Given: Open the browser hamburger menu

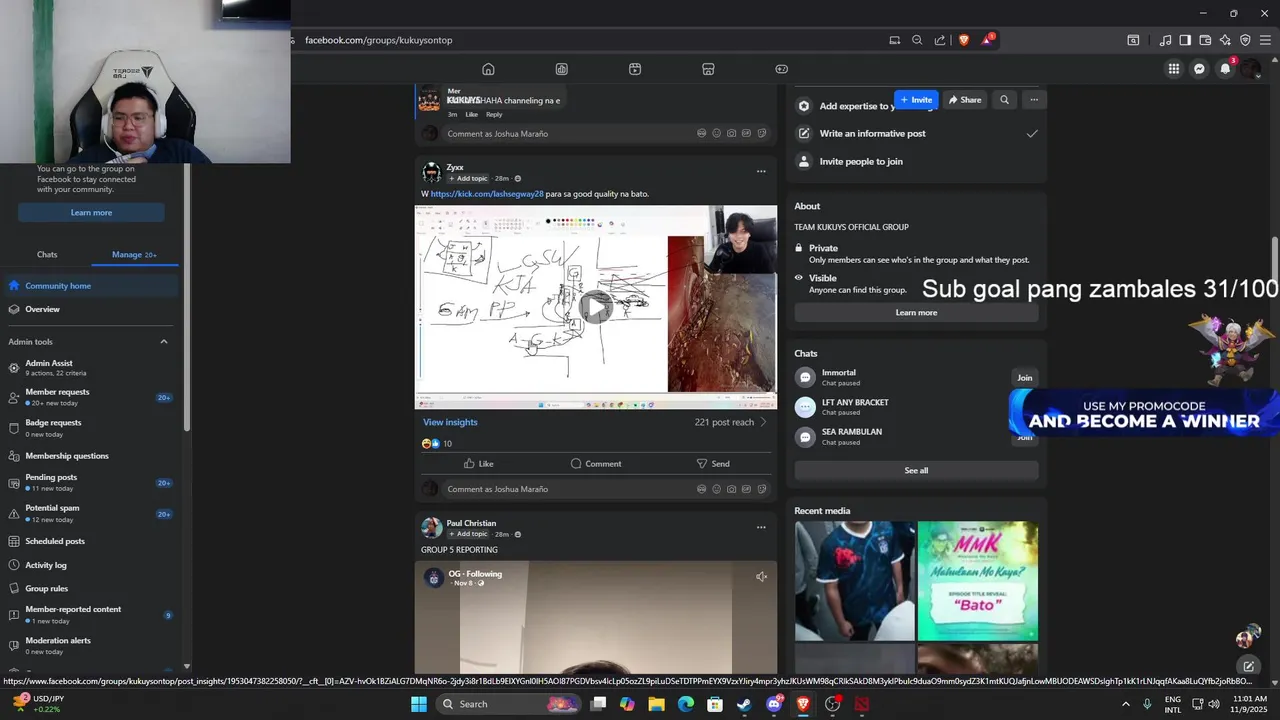Looking at the screenshot, I should [1265, 40].
